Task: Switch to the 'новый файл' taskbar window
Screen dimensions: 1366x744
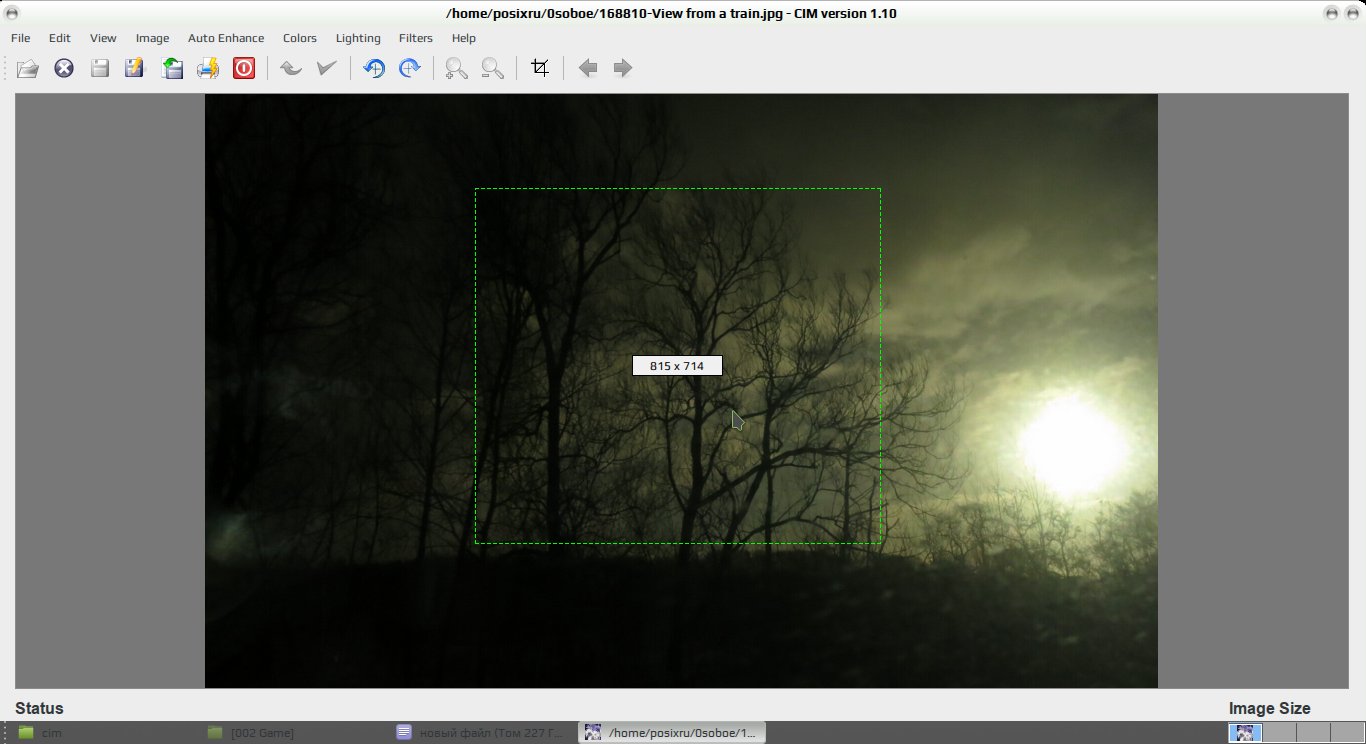Action: [x=483, y=733]
